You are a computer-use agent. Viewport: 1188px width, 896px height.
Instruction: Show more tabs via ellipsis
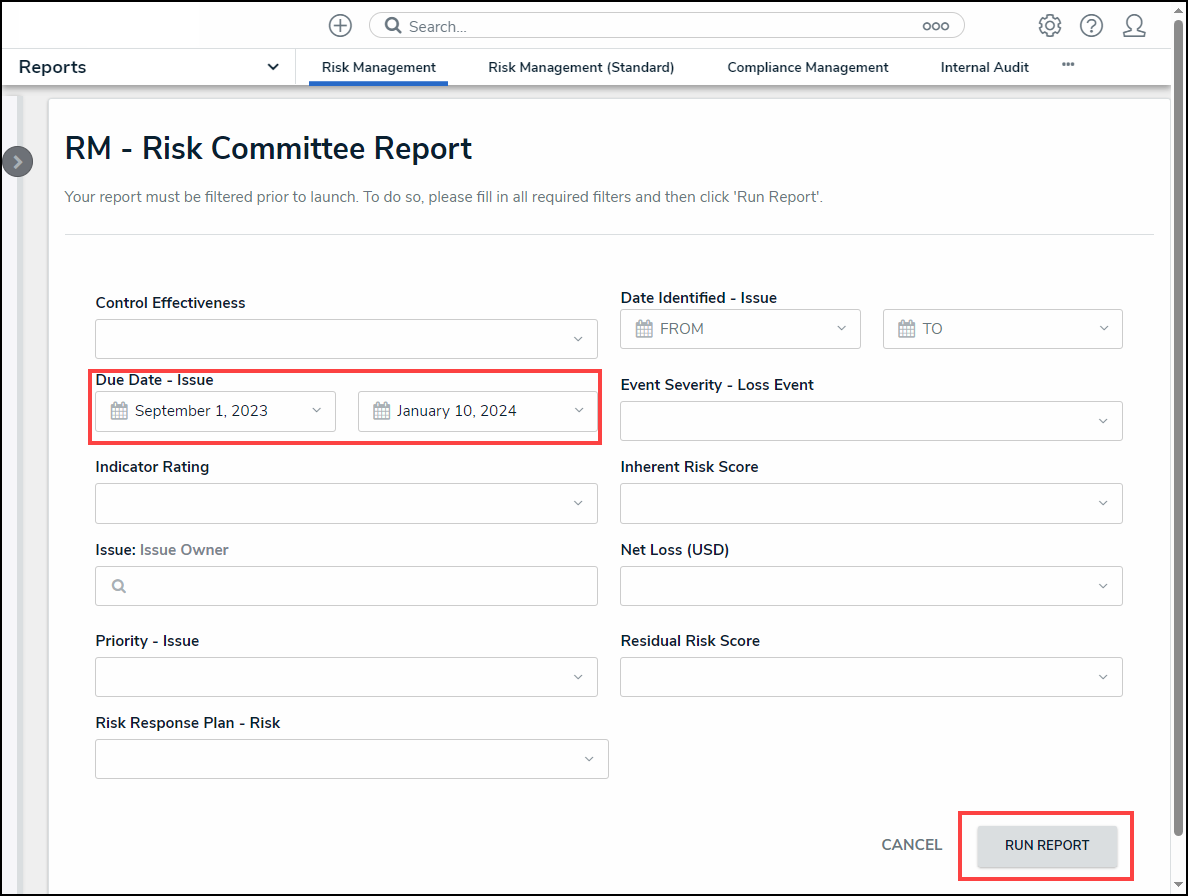click(x=1068, y=65)
